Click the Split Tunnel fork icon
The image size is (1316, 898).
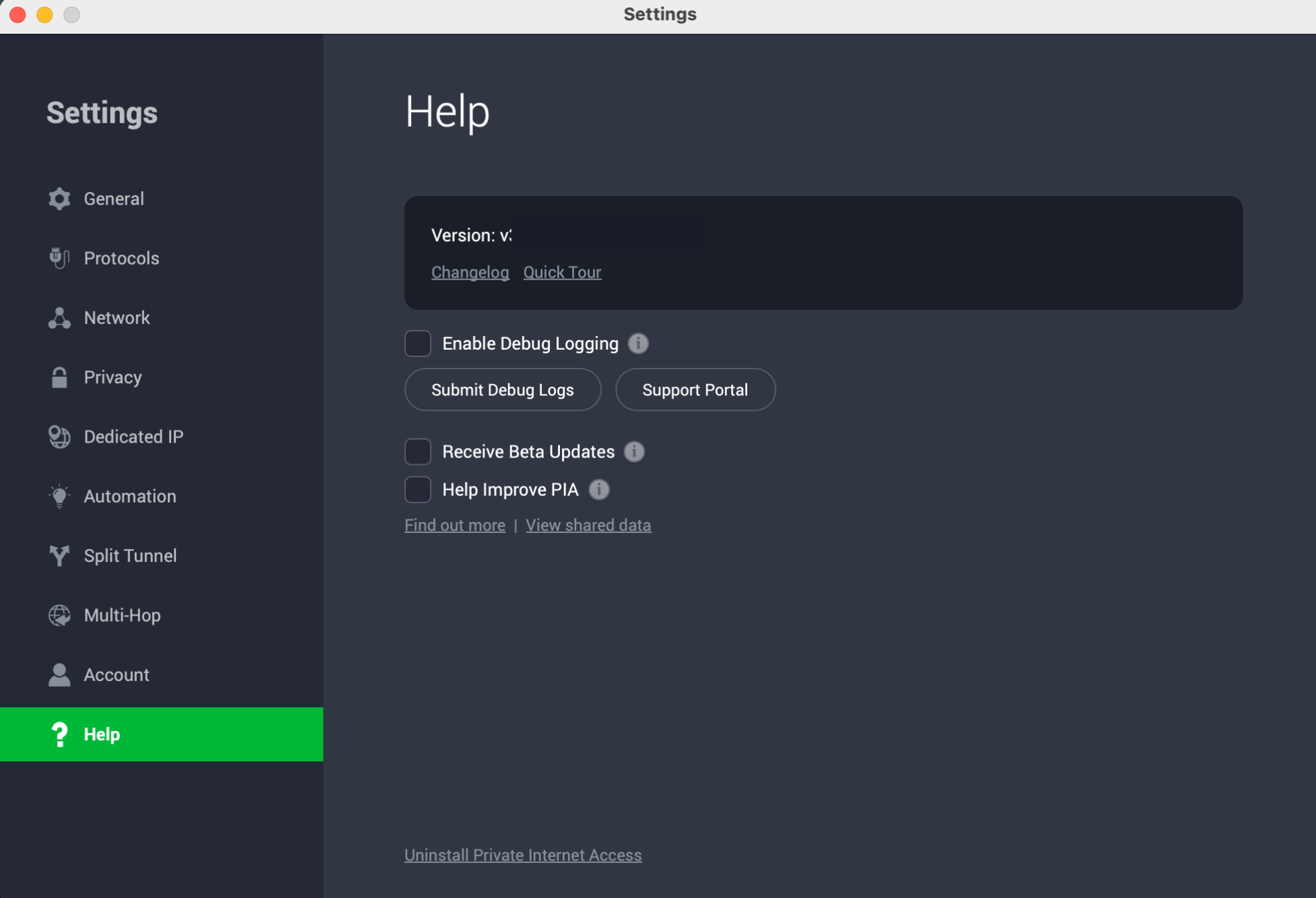click(59, 556)
